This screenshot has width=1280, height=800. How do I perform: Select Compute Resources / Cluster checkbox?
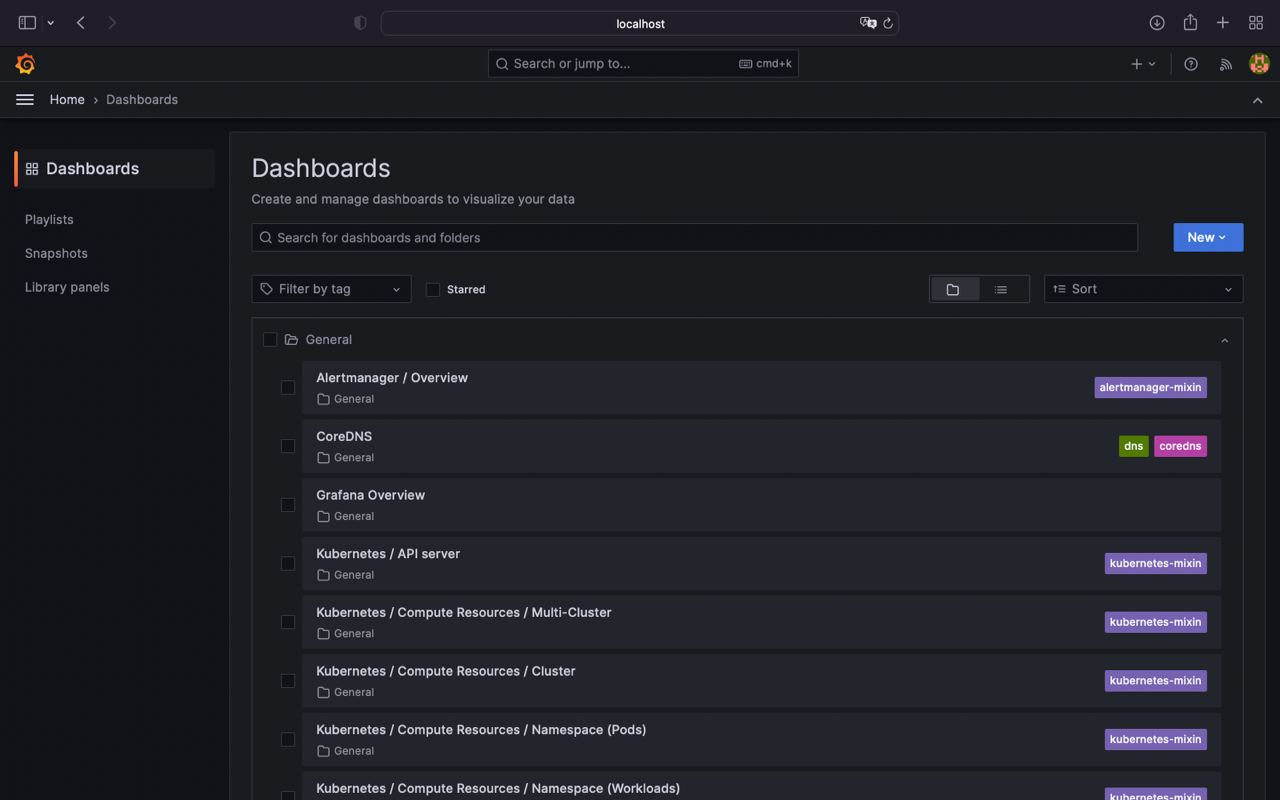click(x=288, y=681)
